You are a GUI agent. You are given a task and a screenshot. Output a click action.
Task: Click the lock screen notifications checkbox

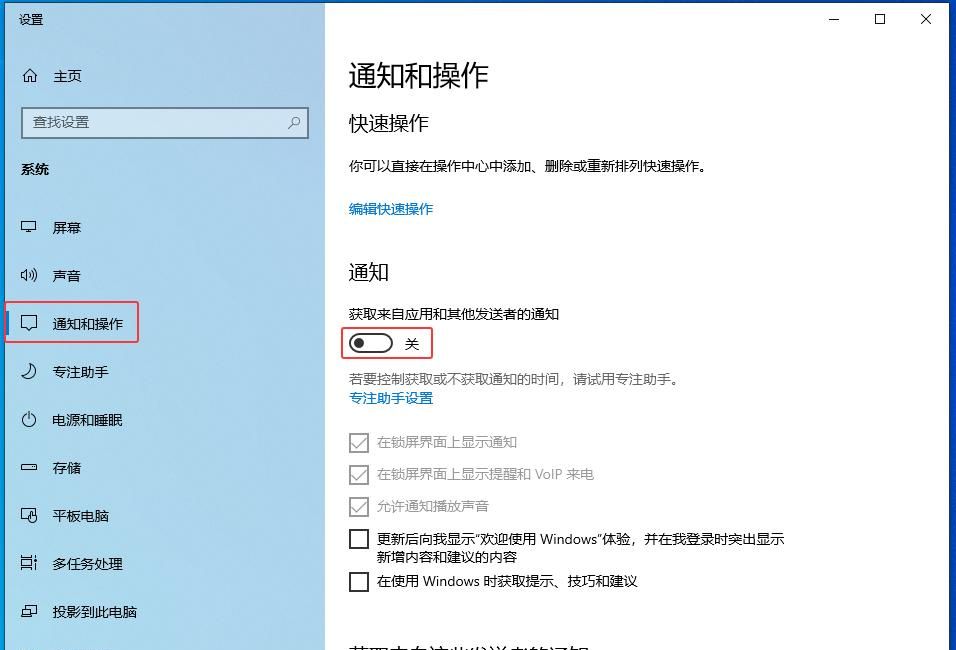click(x=359, y=441)
